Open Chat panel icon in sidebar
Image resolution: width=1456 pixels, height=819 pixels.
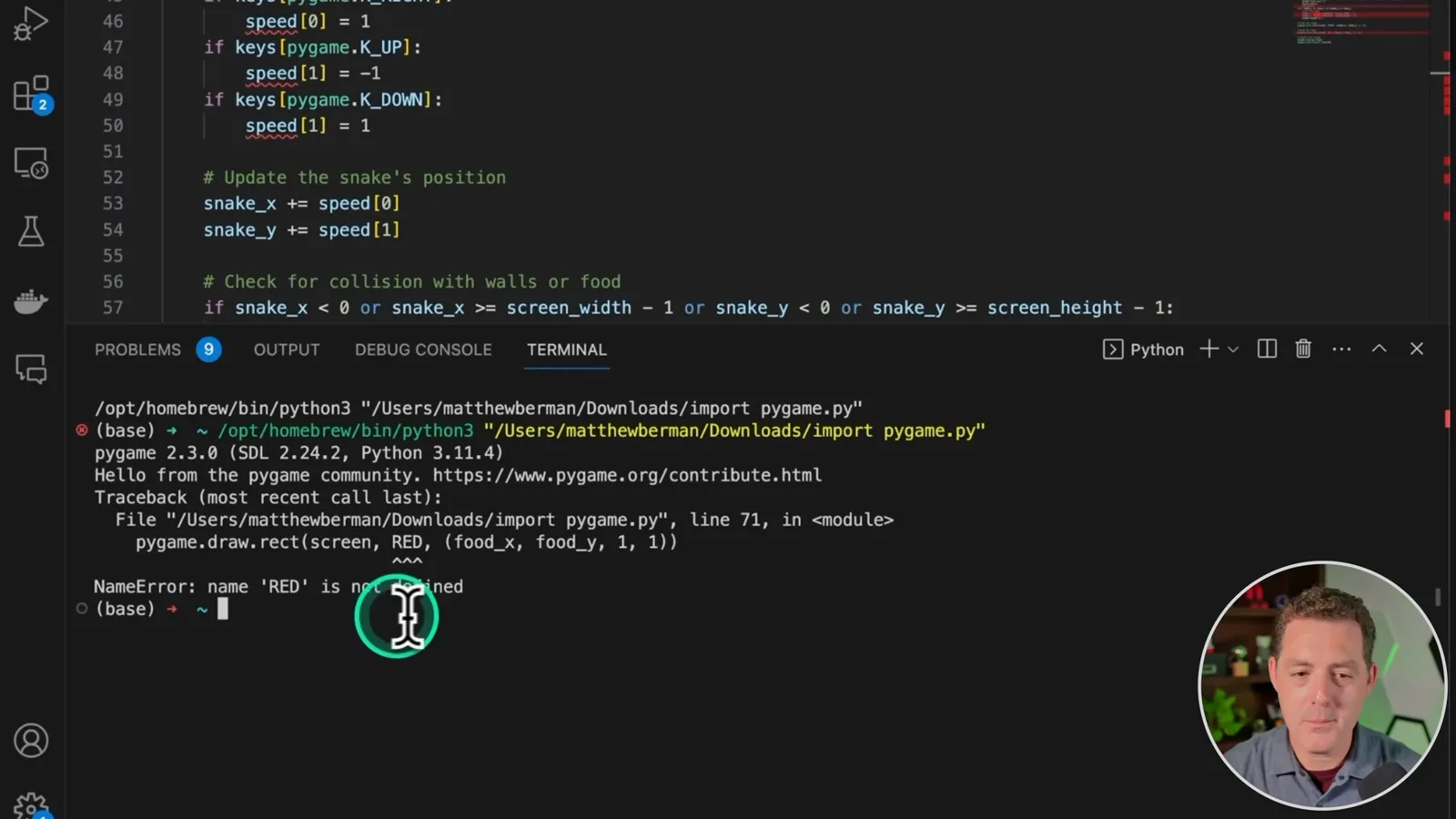coord(31,369)
